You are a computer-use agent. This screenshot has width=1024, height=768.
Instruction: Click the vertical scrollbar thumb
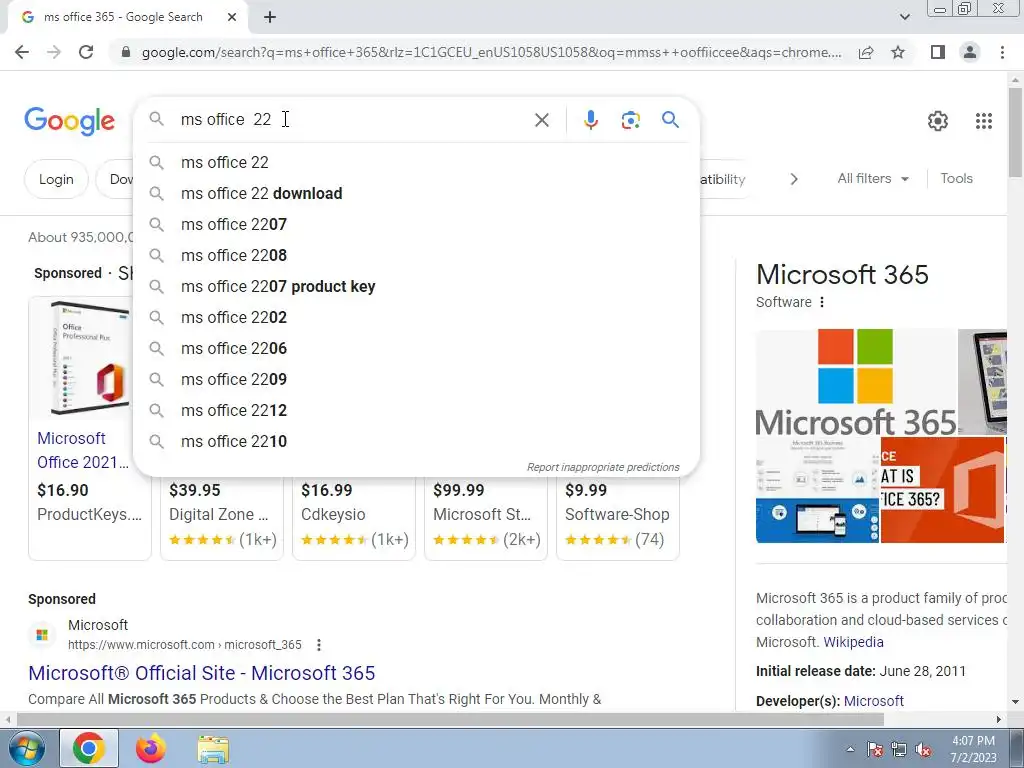(x=1015, y=131)
